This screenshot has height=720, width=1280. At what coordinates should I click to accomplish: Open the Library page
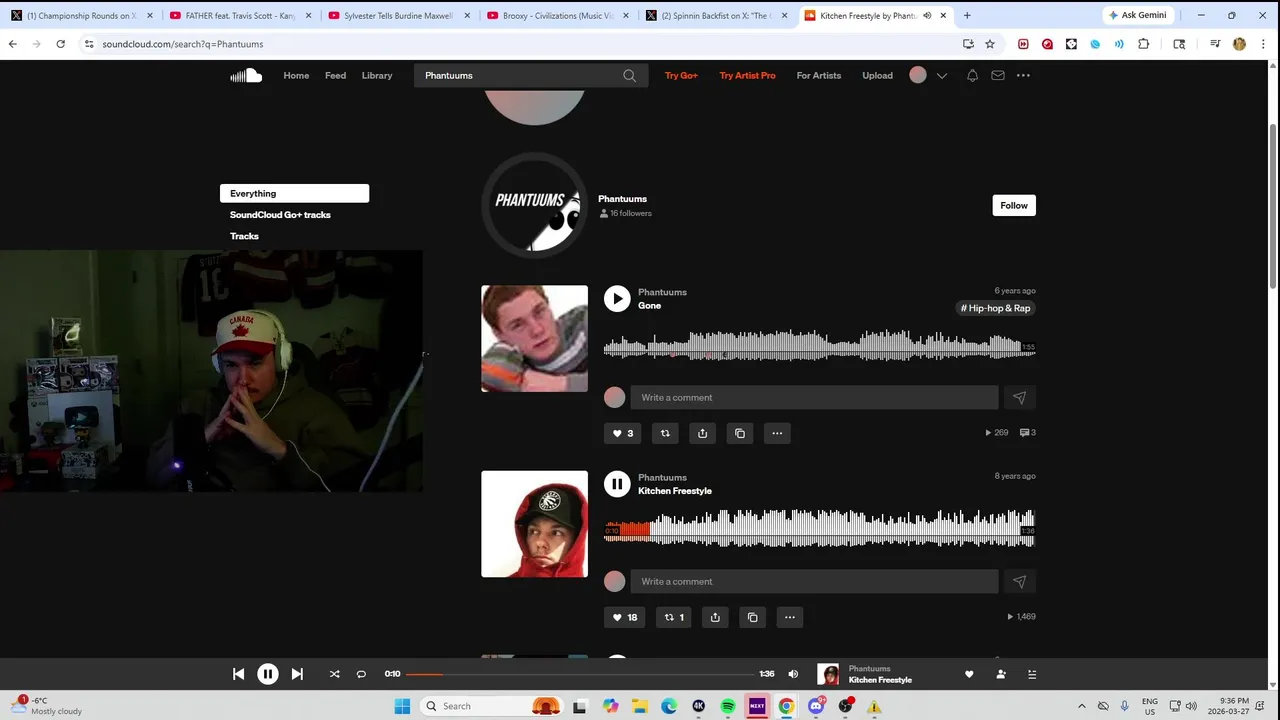click(377, 75)
